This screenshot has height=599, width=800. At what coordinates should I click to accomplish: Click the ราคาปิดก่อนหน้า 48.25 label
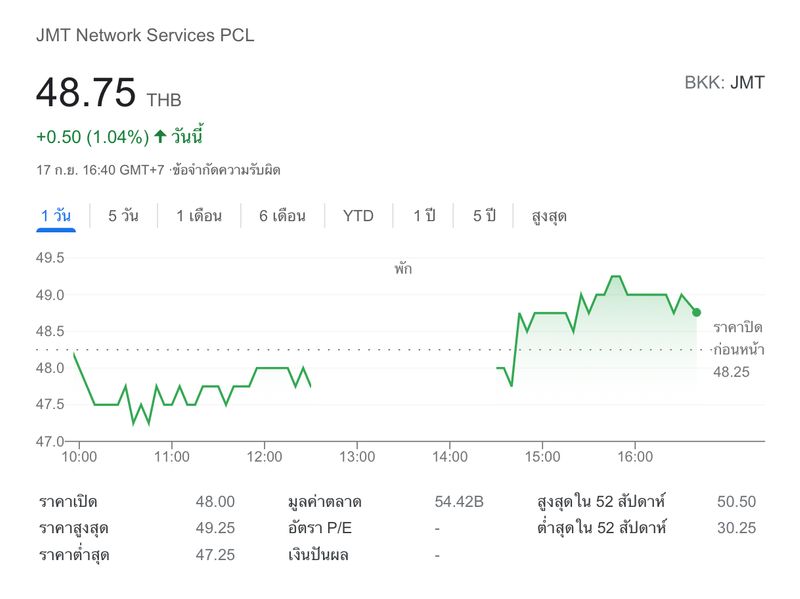(x=738, y=349)
